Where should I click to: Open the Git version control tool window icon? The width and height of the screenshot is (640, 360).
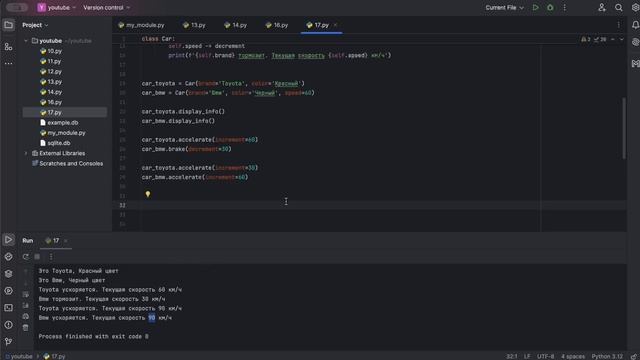(x=8, y=342)
